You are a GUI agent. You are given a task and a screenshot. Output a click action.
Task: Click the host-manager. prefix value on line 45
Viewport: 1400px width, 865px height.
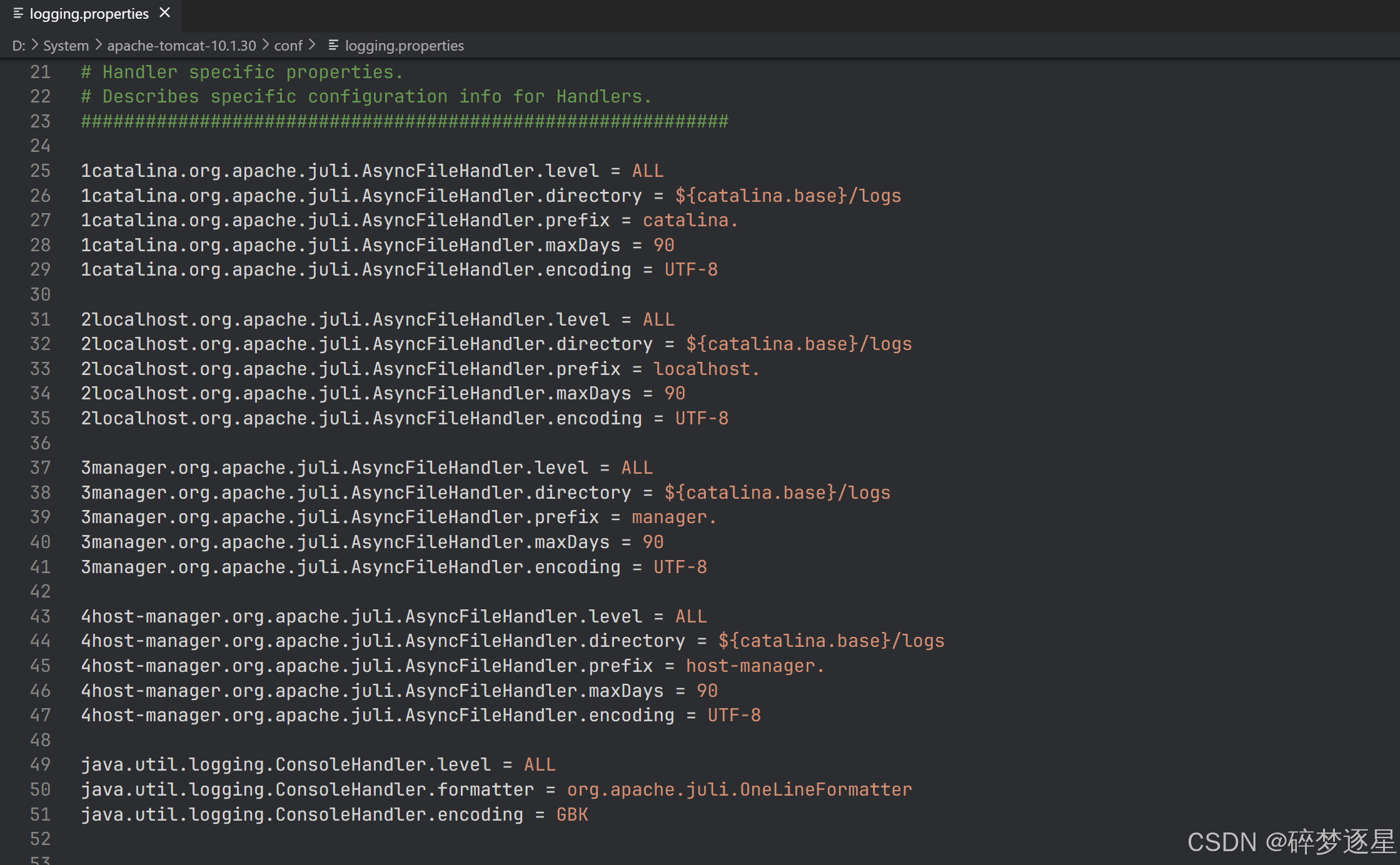755,666
